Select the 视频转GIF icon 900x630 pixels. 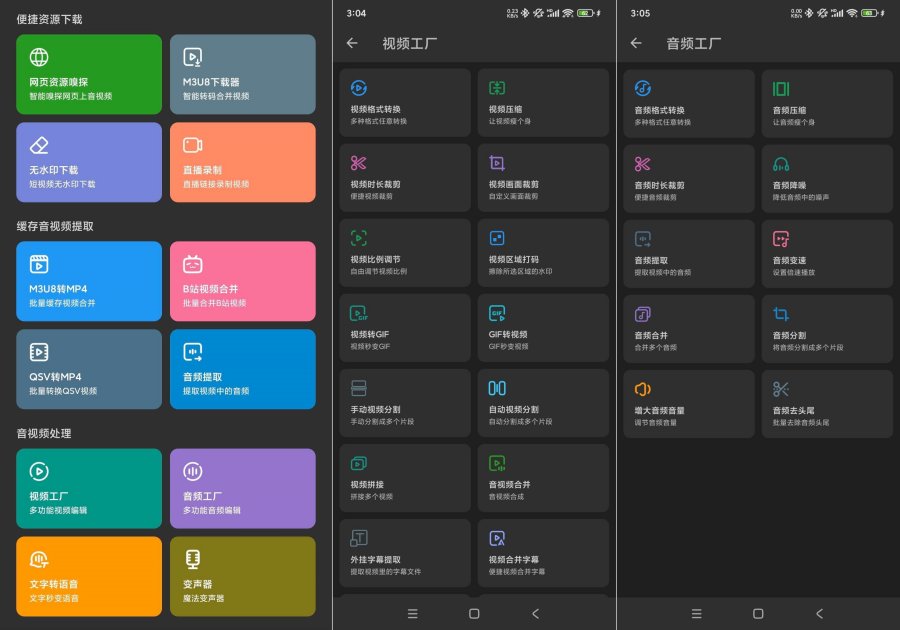tap(359, 313)
